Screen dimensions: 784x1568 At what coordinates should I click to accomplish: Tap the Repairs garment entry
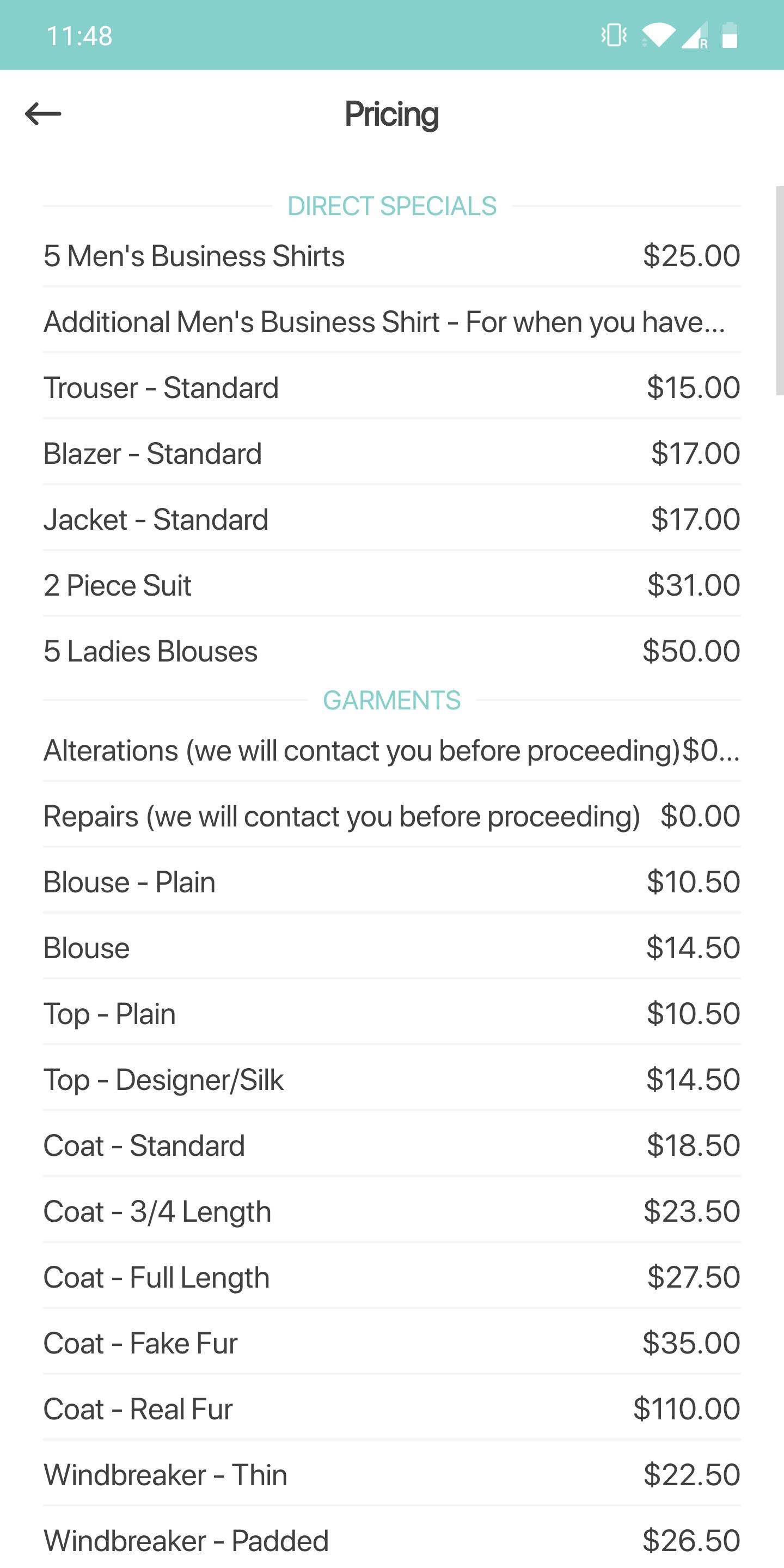(x=391, y=816)
